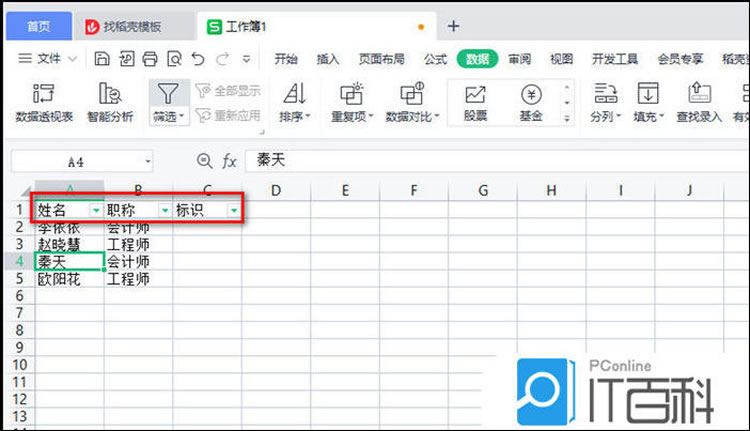Click the formula bar showing 秦天
This screenshot has width=750, height=431.
click(496, 161)
